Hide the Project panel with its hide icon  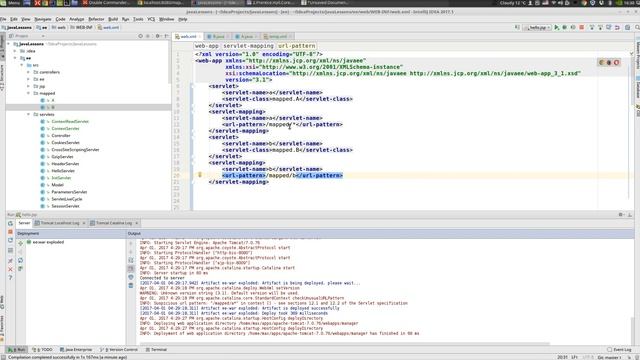pos(167,36)
